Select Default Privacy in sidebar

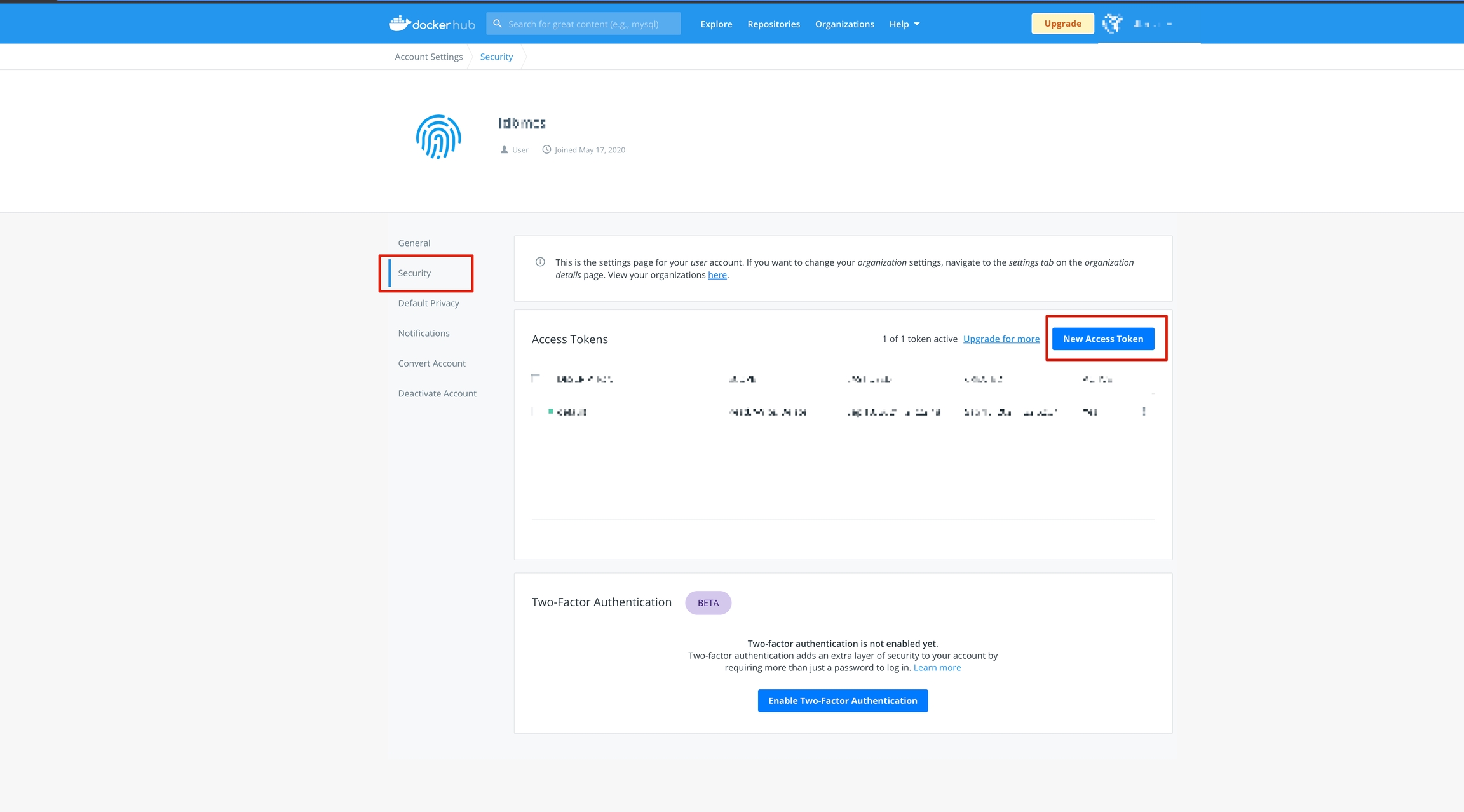click(x=428, y=303)
